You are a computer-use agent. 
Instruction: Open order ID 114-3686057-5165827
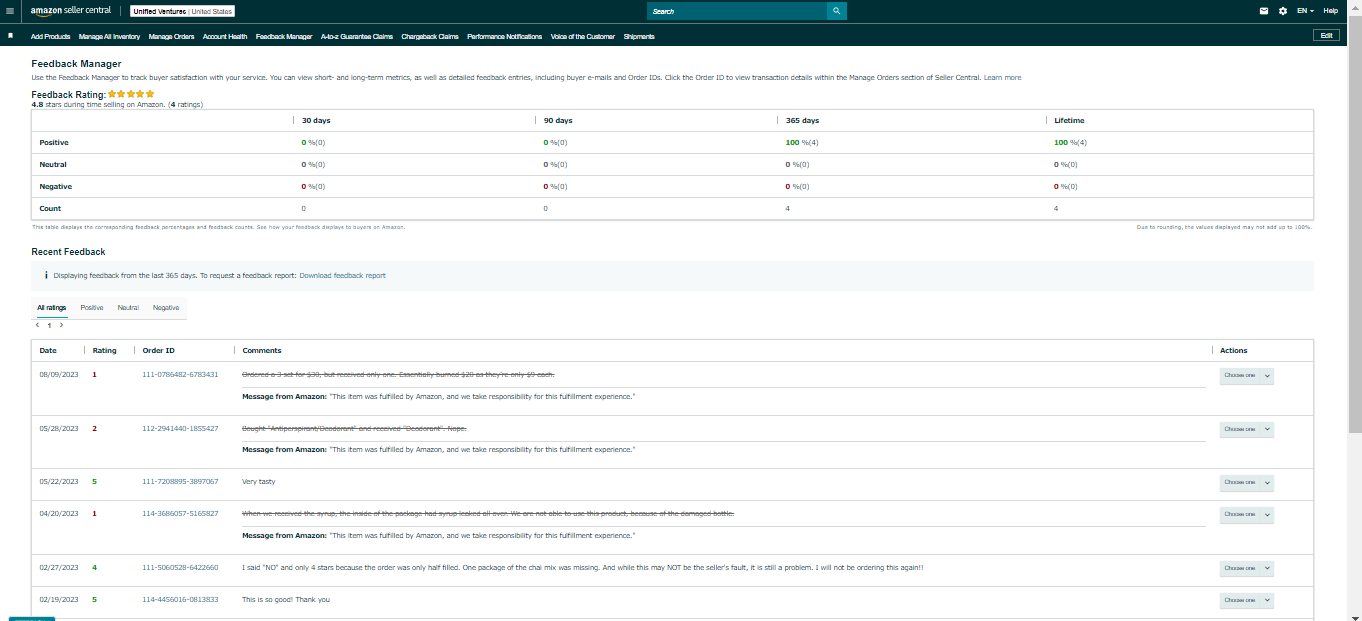(180, 514)
